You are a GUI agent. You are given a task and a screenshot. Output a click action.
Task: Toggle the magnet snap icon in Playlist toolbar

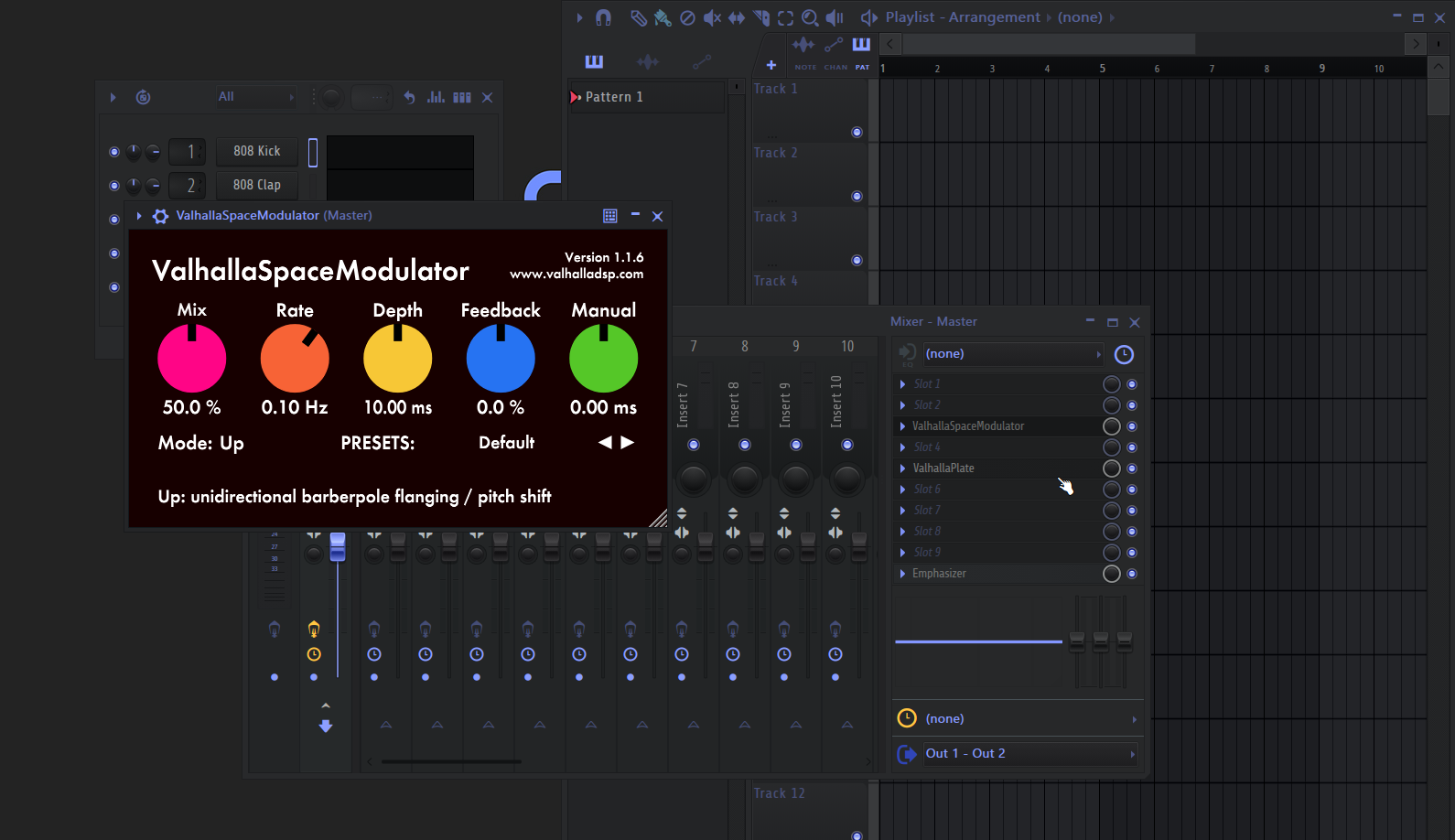pyautogui.click(x=603, y=17)
